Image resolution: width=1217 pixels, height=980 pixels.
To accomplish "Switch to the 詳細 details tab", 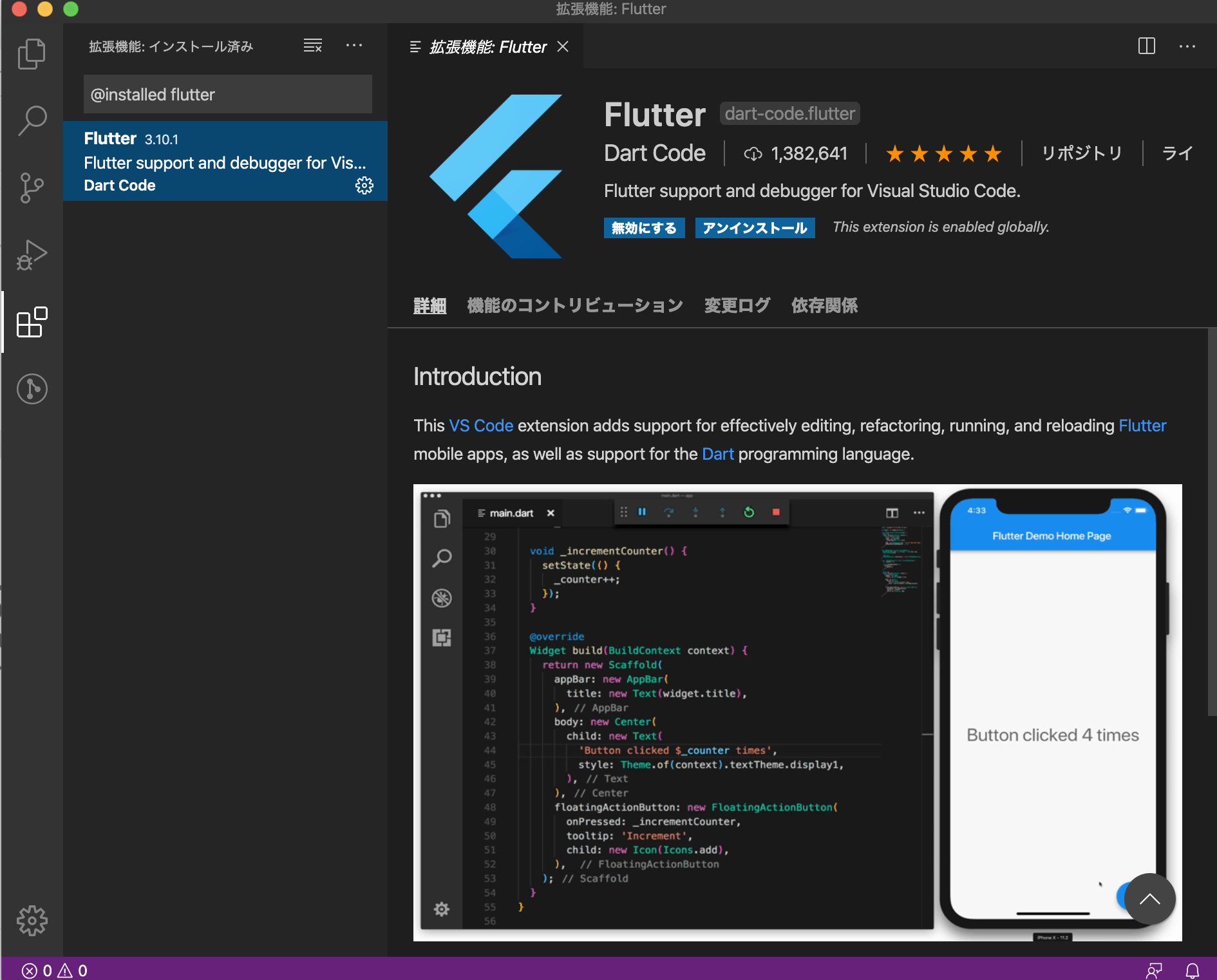I will 429,305.
